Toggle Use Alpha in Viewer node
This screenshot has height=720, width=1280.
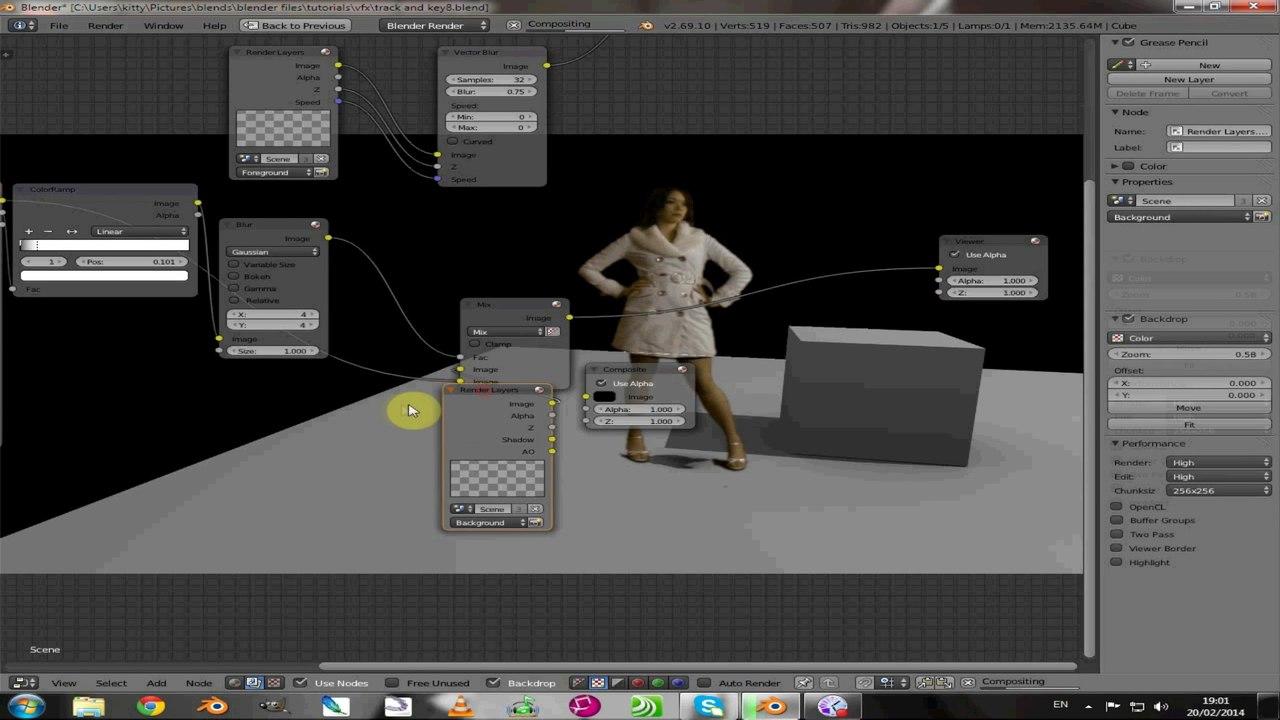954,255
